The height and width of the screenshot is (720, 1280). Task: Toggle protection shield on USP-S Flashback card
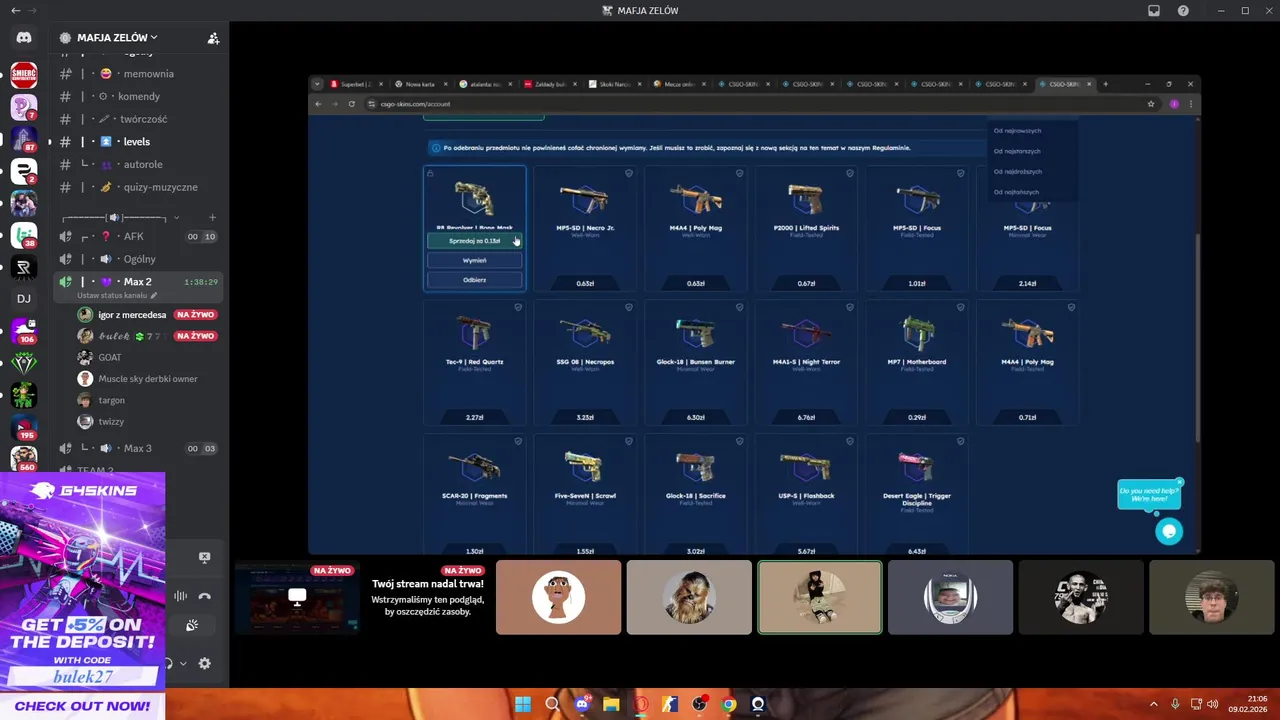click(x=850, y=441)
